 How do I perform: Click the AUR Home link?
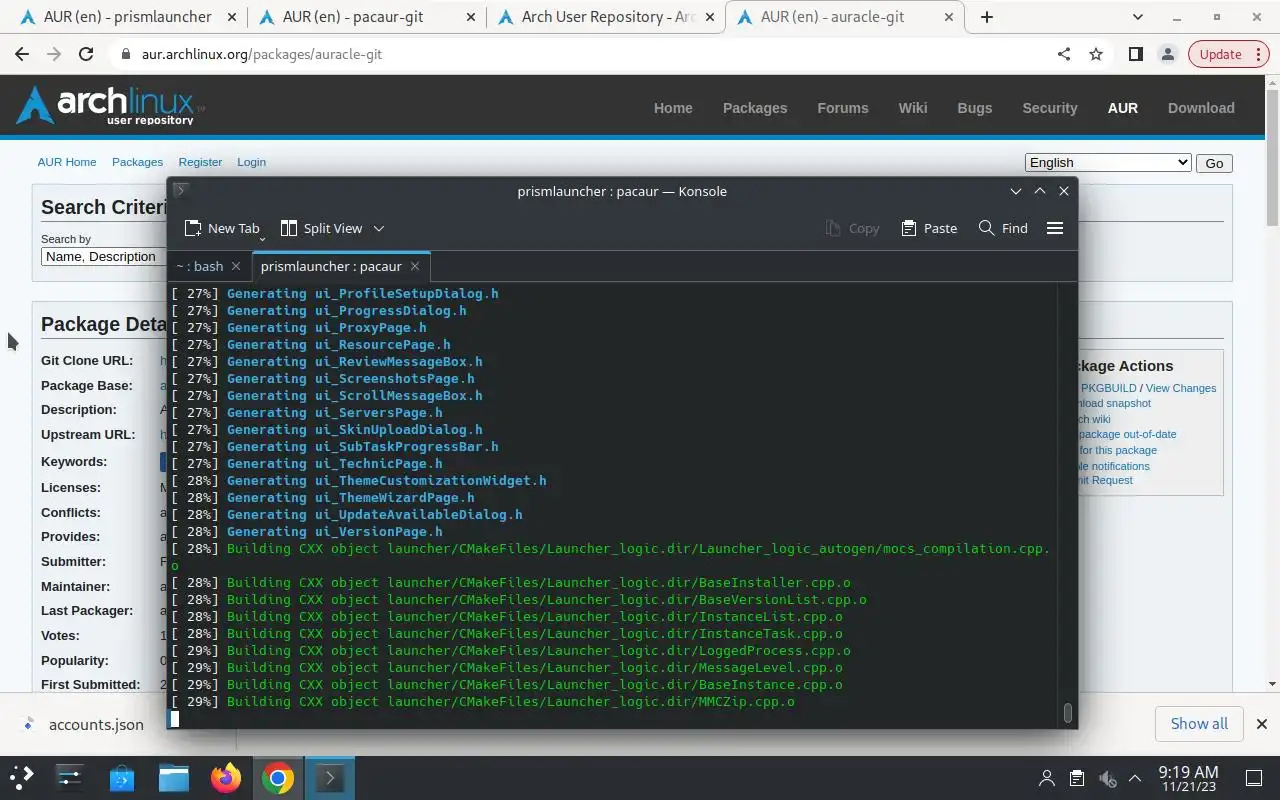[x=67, y=162]
